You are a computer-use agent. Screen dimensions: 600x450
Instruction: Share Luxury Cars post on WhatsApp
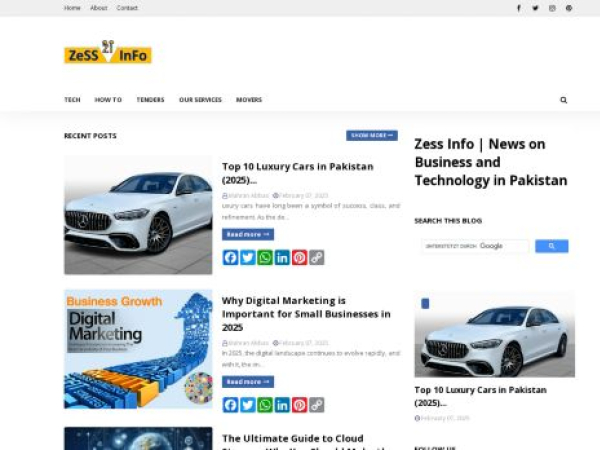[265, 258]
